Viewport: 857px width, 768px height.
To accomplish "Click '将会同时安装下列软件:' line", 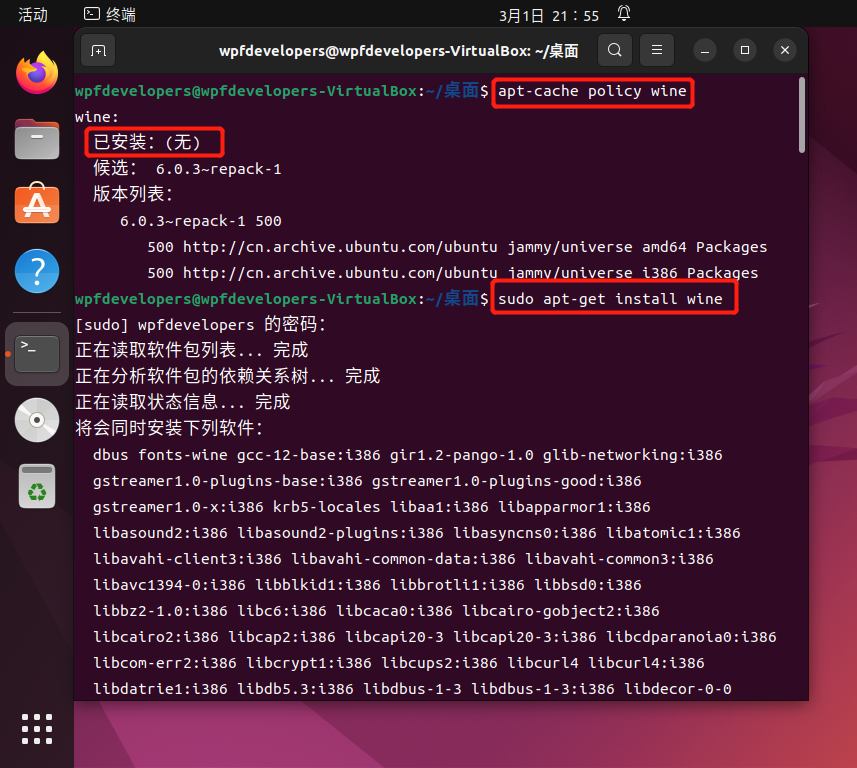I will click(x=169, y=428).
